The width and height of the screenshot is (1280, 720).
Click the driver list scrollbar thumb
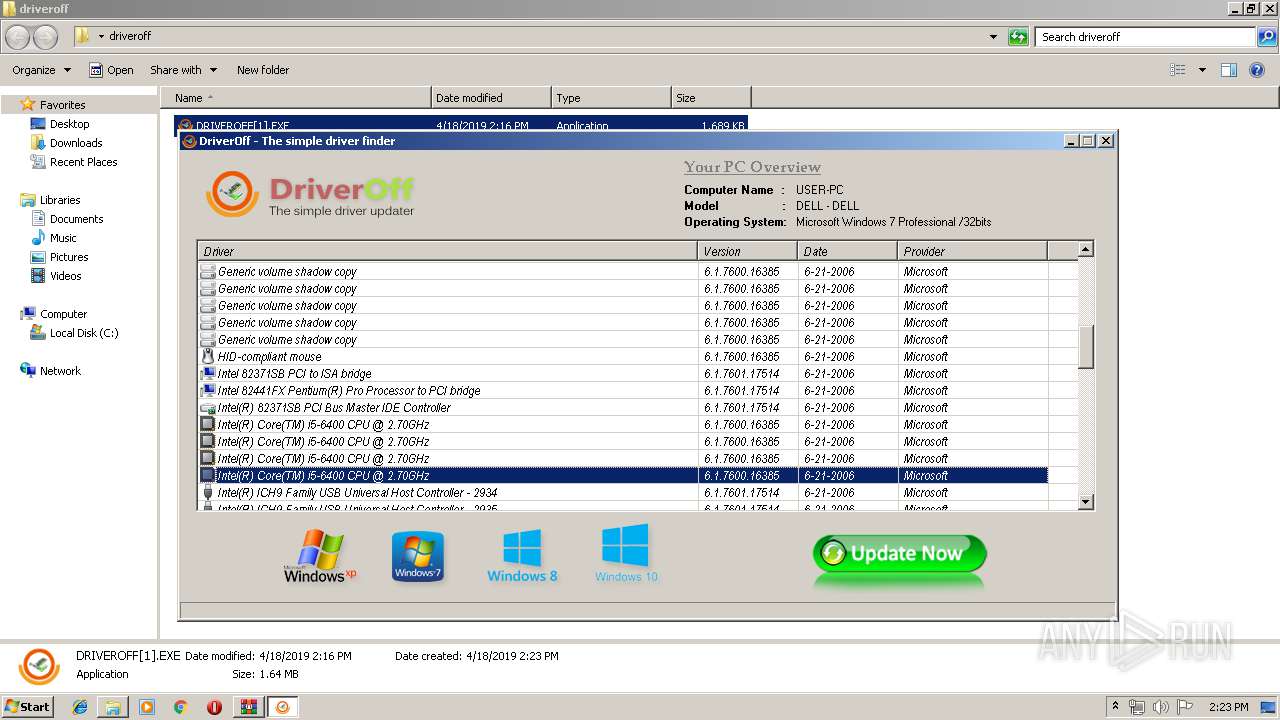(x=1086, y=346)
